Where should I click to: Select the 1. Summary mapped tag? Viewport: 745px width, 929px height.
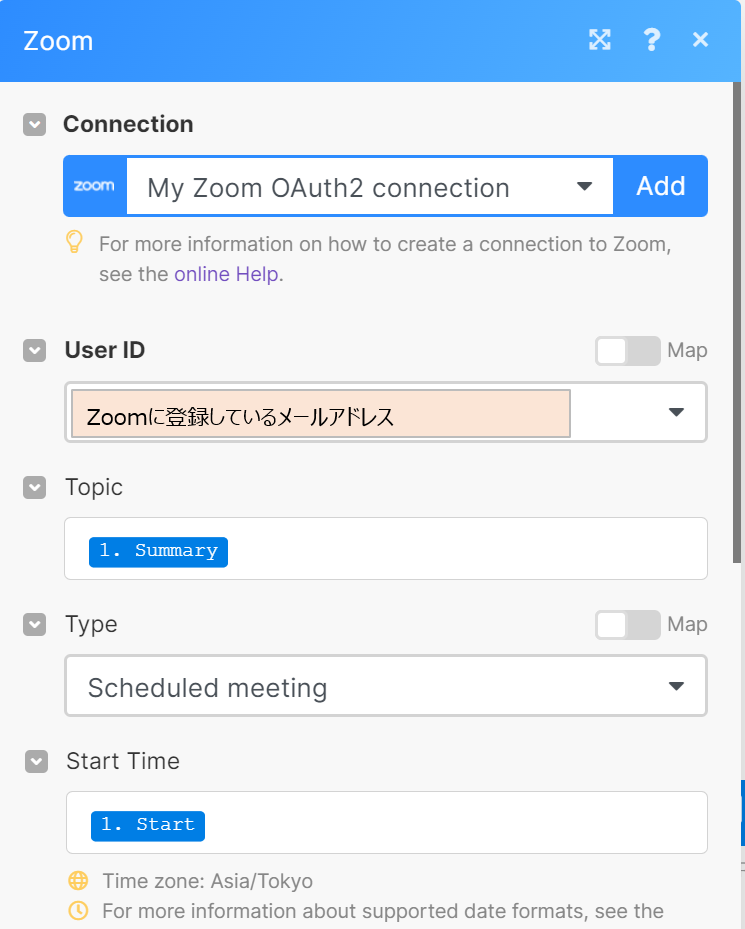[158, 552]
